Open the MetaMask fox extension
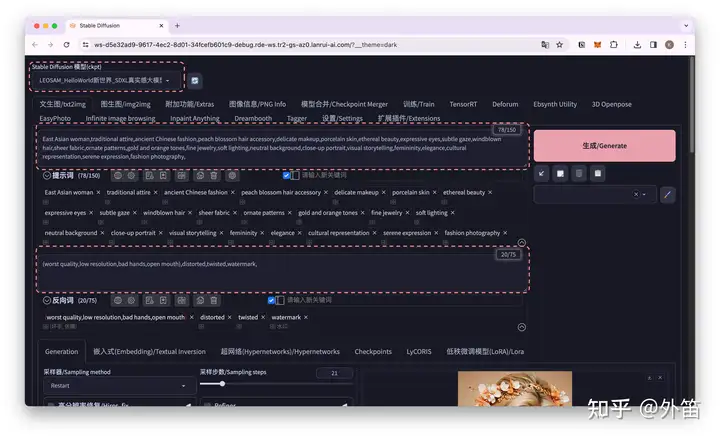Image resolution: width=720 pixels, height=439 pixels. tap(597, 45)
